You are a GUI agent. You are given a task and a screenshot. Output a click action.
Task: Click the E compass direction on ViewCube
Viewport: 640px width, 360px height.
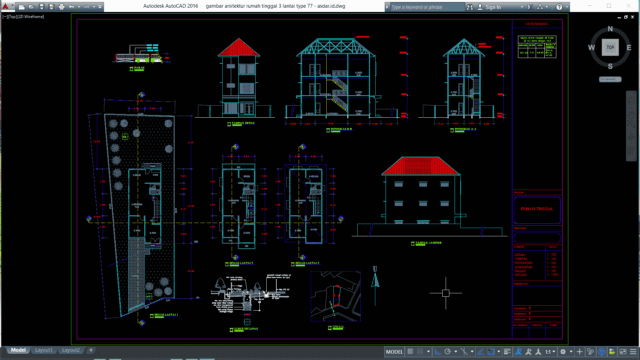[629, 48]
